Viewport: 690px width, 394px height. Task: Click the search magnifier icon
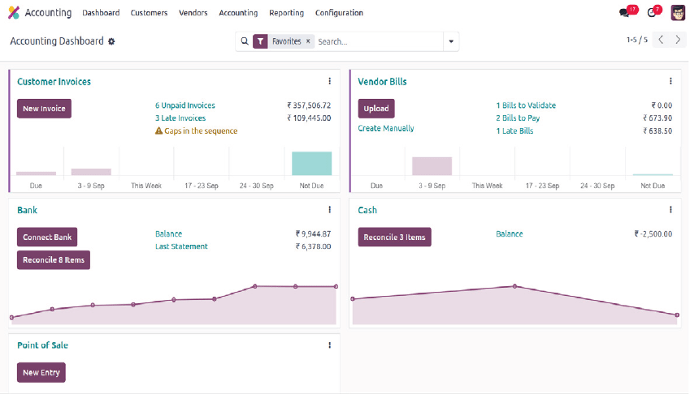[245, 41]
